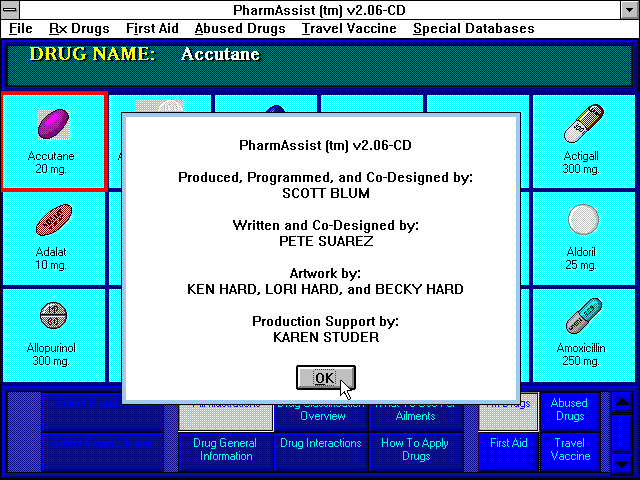Click the Accutane drug name text
This screenshot has height=480, width=640.
(x=220, y=54)
